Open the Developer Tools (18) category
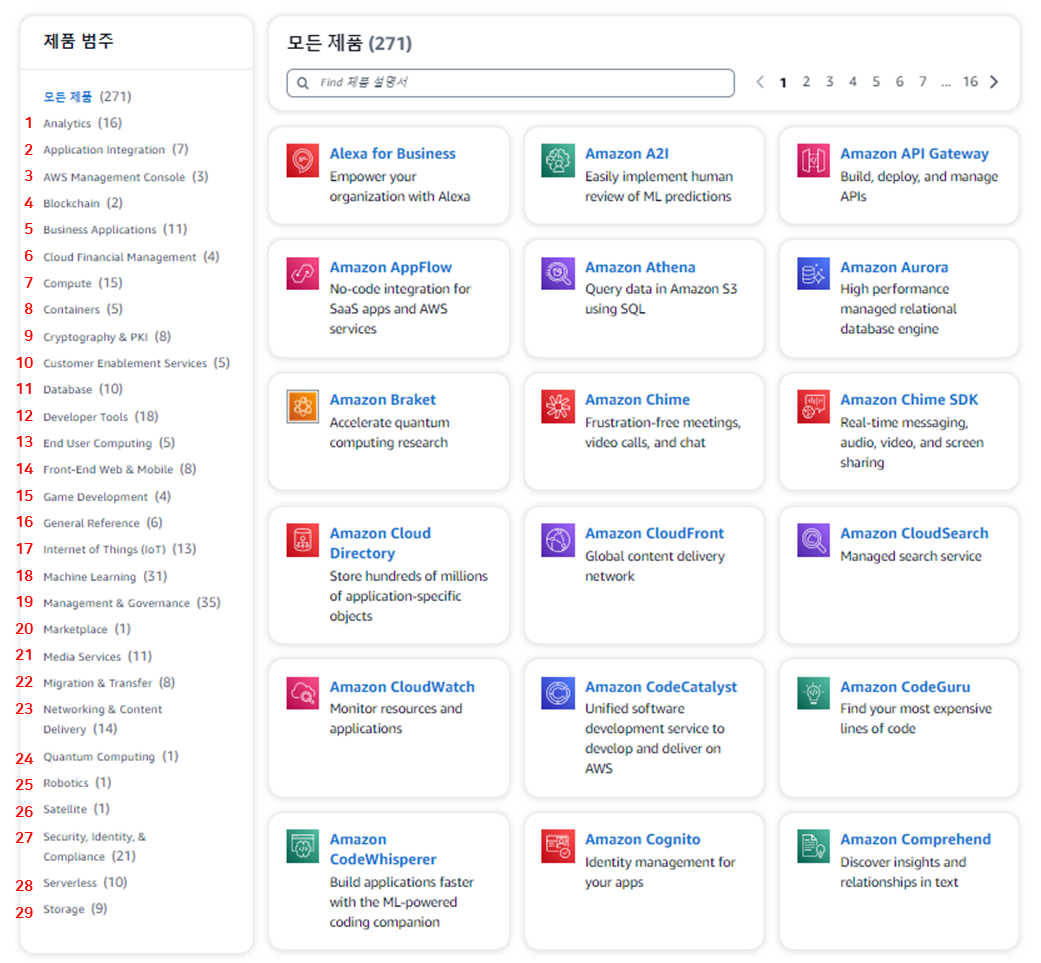The image size is (1041, 963). point(100,416)
